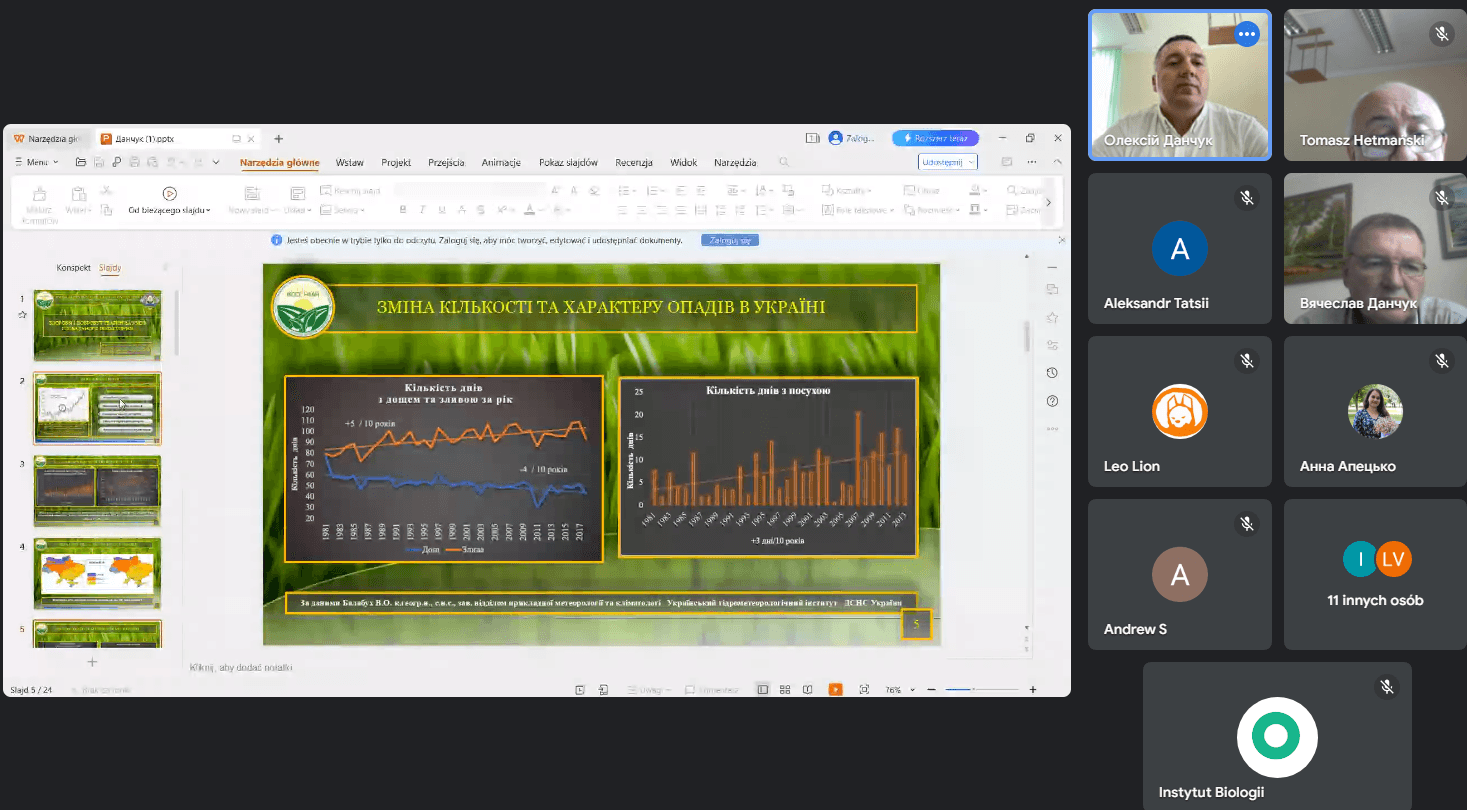The height and width of the screenshot is (810, 1467).
Task: Click the Zaloguj się button in the info bar
Action: click(x=731, y=240)
